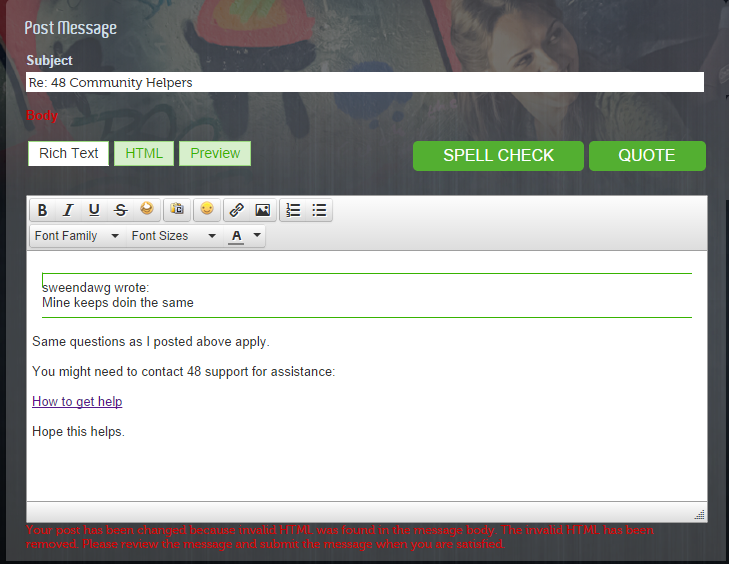Screen dimensions: 729x564
Task: Toggle underline formatting
Action: point(94,210)
